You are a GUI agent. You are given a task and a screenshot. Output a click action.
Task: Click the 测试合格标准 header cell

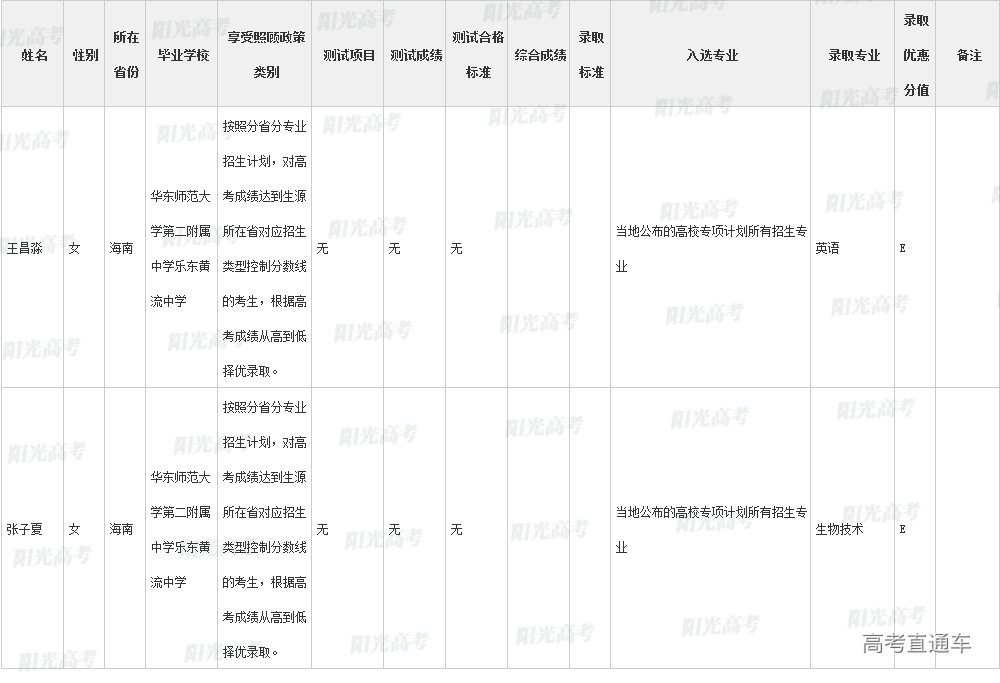[x=478, y=55]
